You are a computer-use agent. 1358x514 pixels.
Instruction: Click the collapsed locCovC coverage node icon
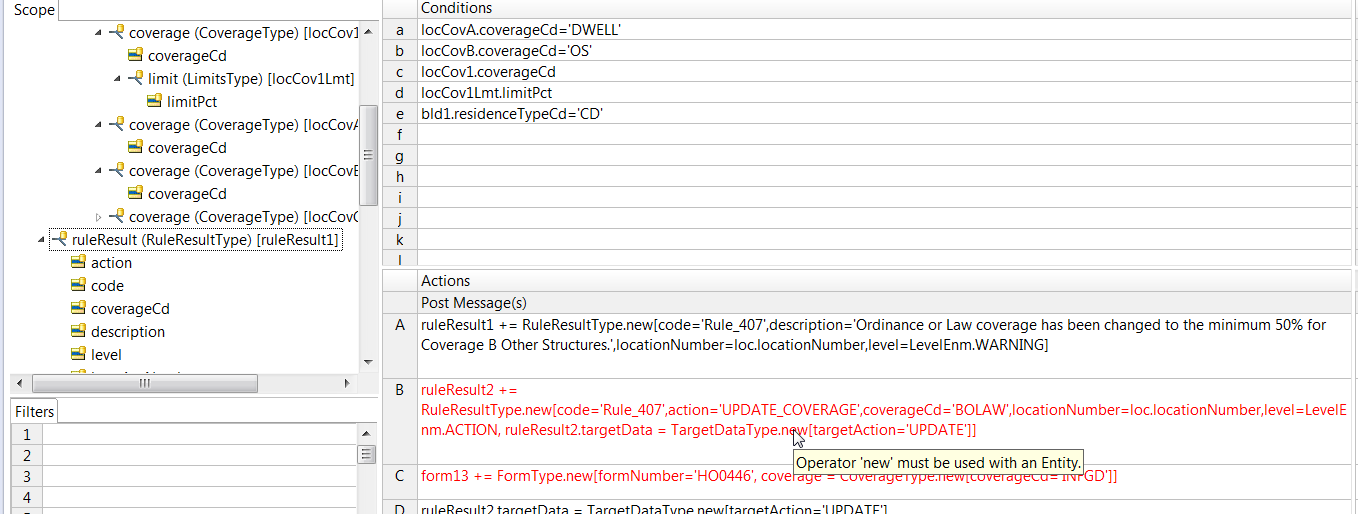pos(116,216)
